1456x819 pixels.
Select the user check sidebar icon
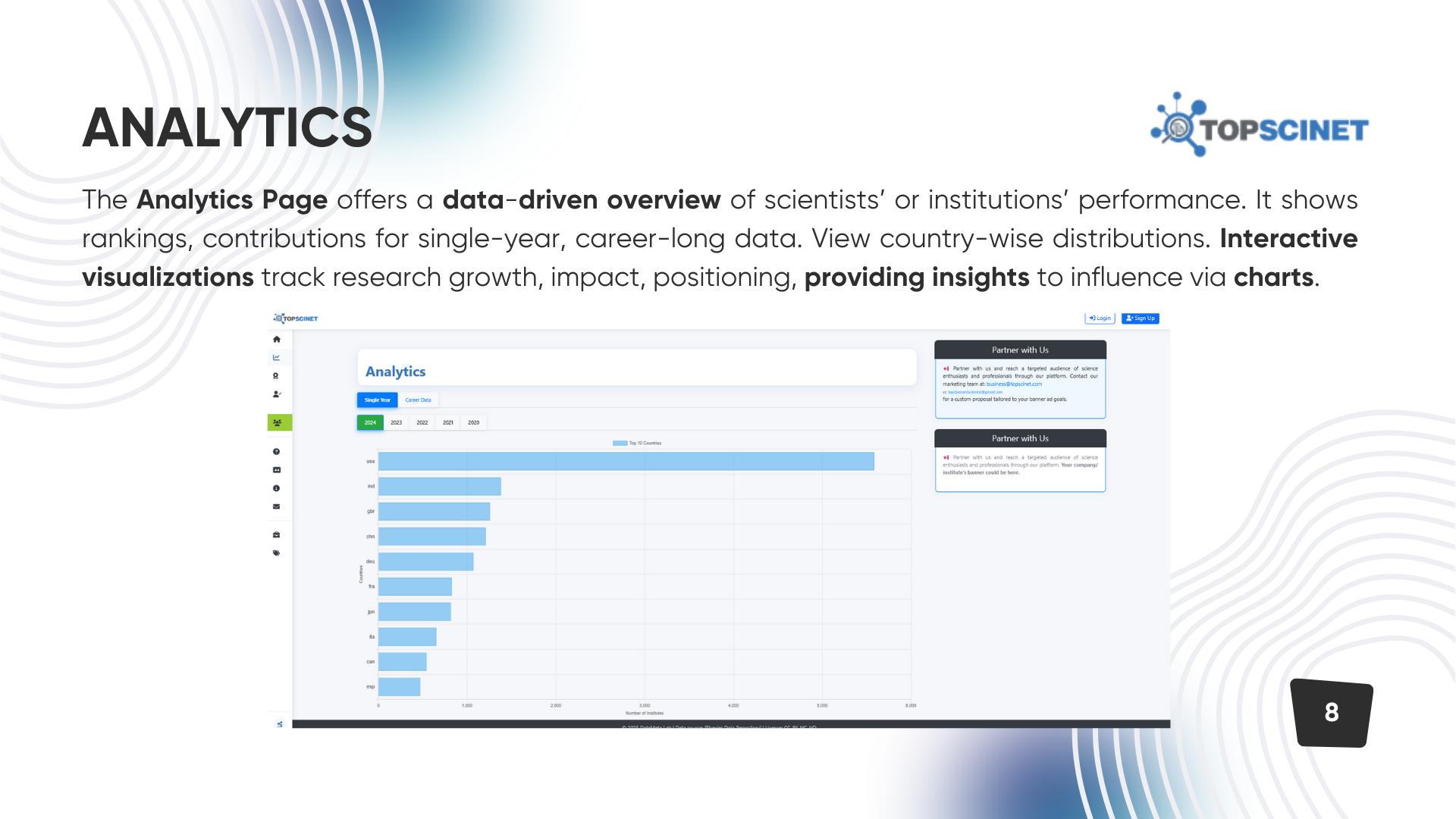pos(277,394)
